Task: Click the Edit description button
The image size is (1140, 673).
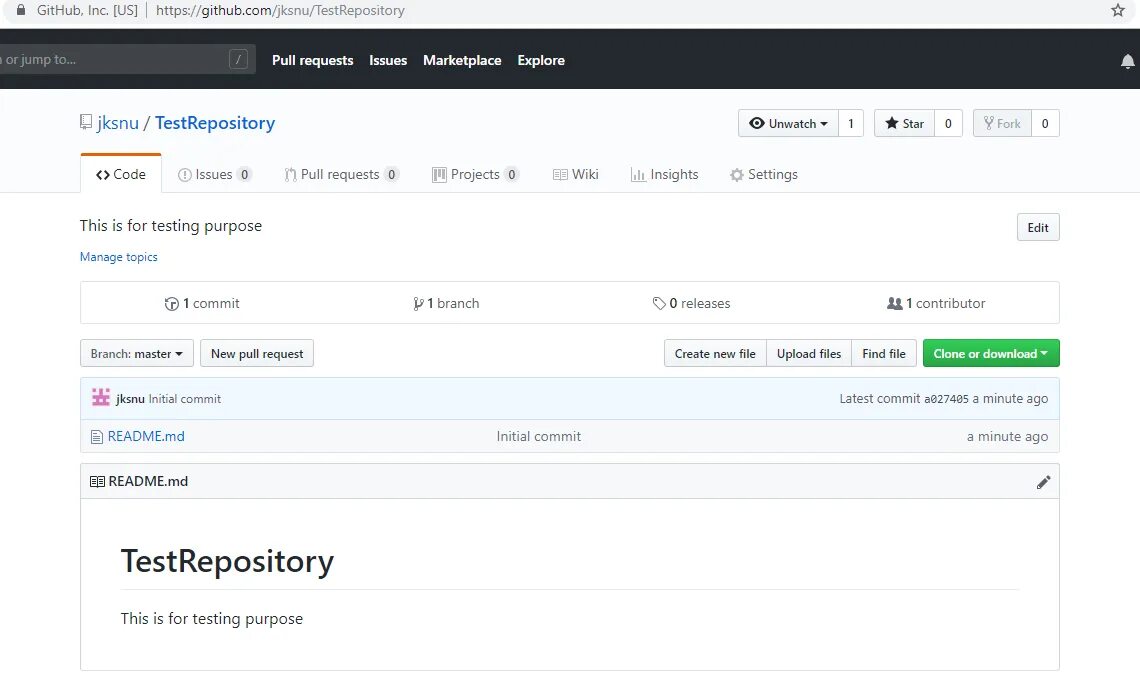Action: tap(1037, 227)
